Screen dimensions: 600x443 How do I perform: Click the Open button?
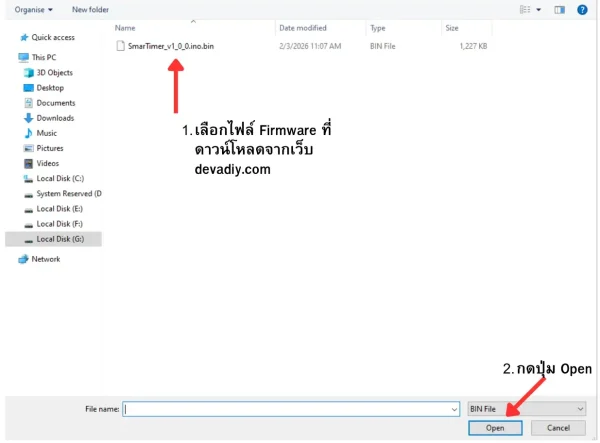tap(495, 428)
